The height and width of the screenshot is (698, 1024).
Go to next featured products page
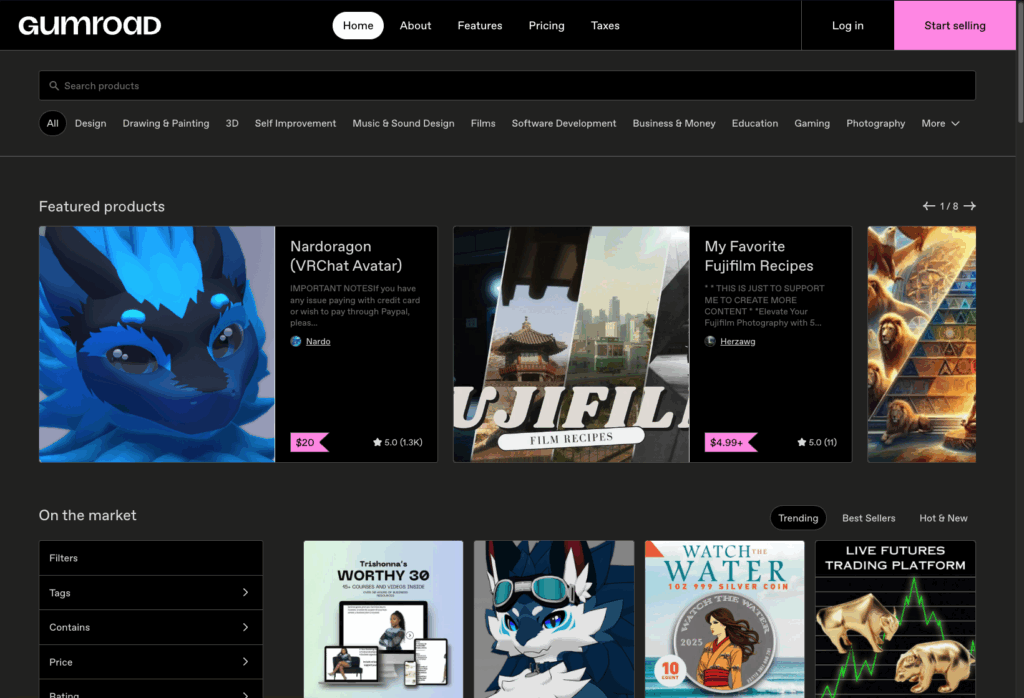click(x=970, y=206)
